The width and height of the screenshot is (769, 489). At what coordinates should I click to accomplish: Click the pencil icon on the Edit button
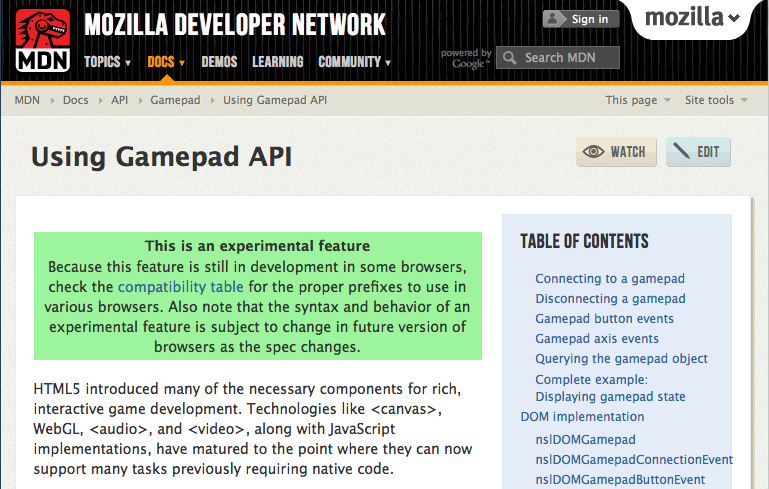coord(682,151)
